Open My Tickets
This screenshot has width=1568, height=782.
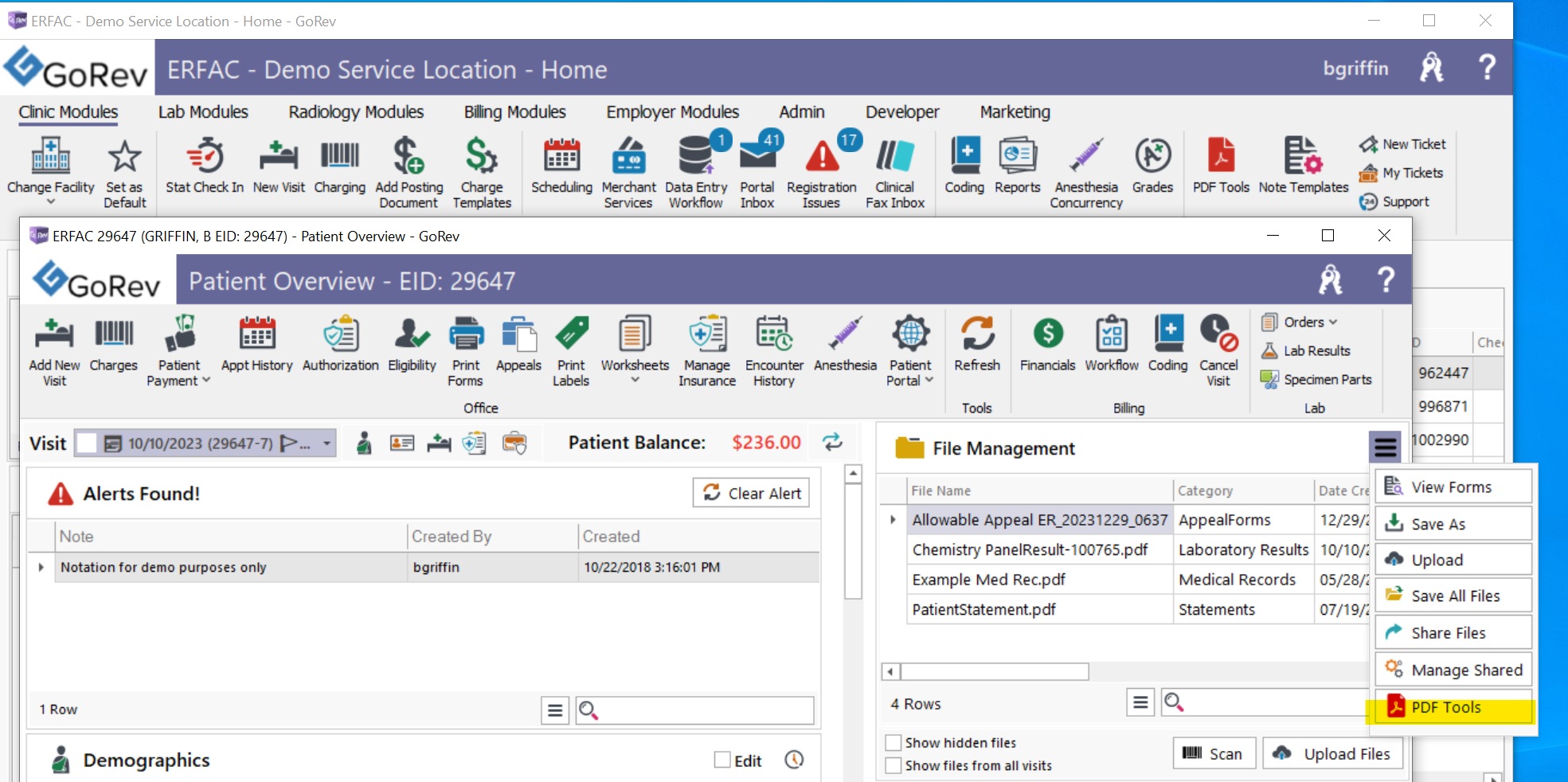point(1402,173)
